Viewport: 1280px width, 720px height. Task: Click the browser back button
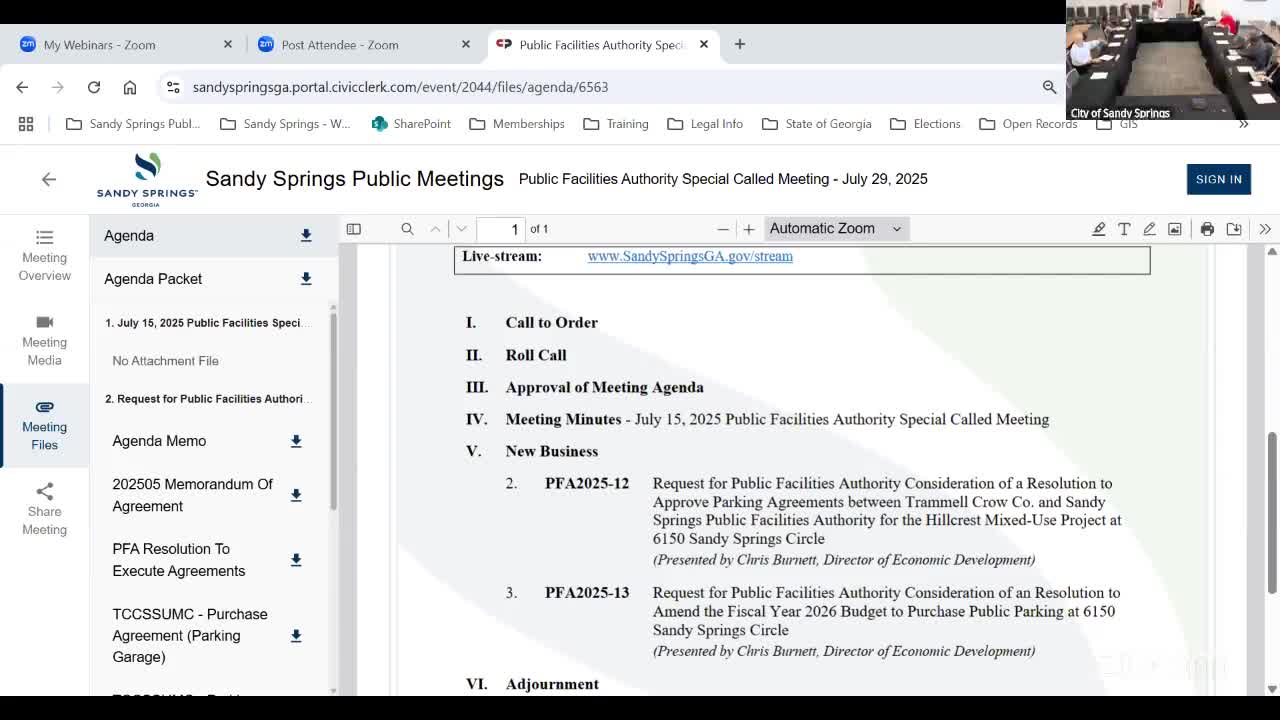pyautogui.click(x=22, y=87)
